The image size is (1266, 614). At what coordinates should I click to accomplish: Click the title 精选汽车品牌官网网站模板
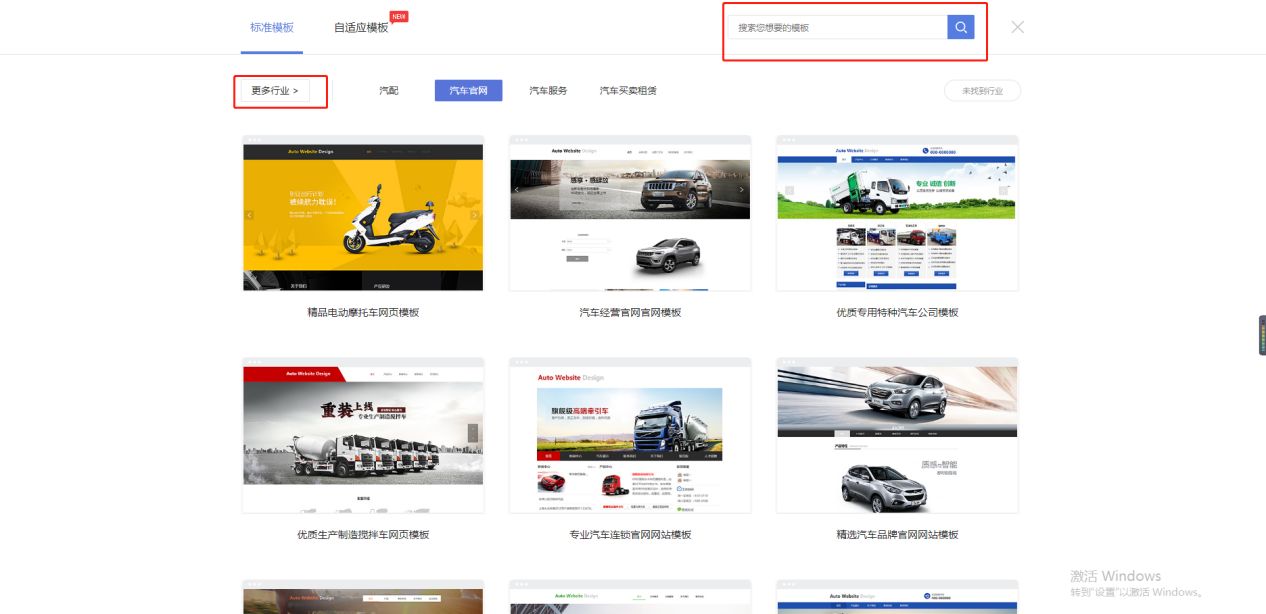897,535
